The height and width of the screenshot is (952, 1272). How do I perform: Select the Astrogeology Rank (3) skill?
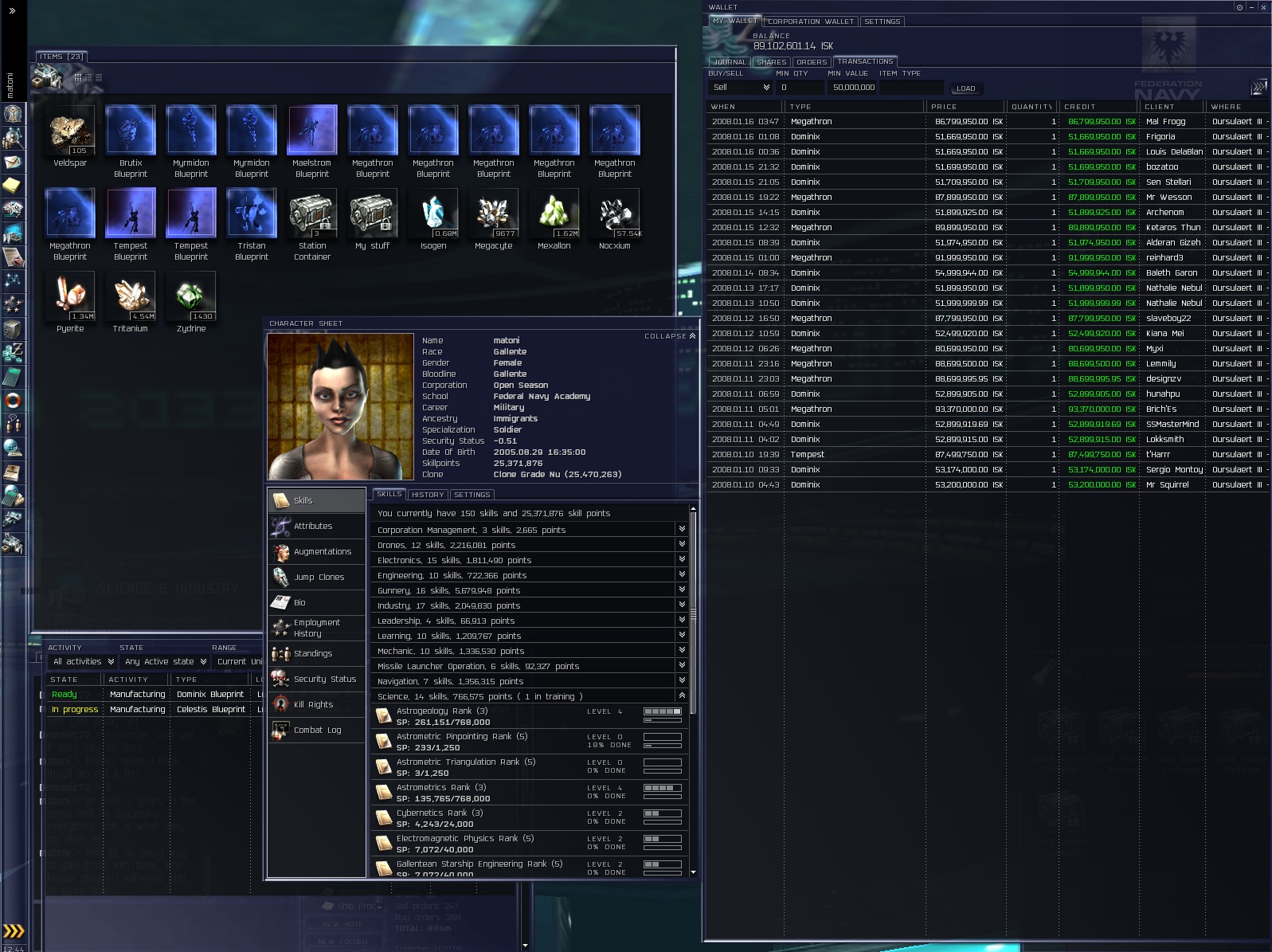[x=530, y=716]
